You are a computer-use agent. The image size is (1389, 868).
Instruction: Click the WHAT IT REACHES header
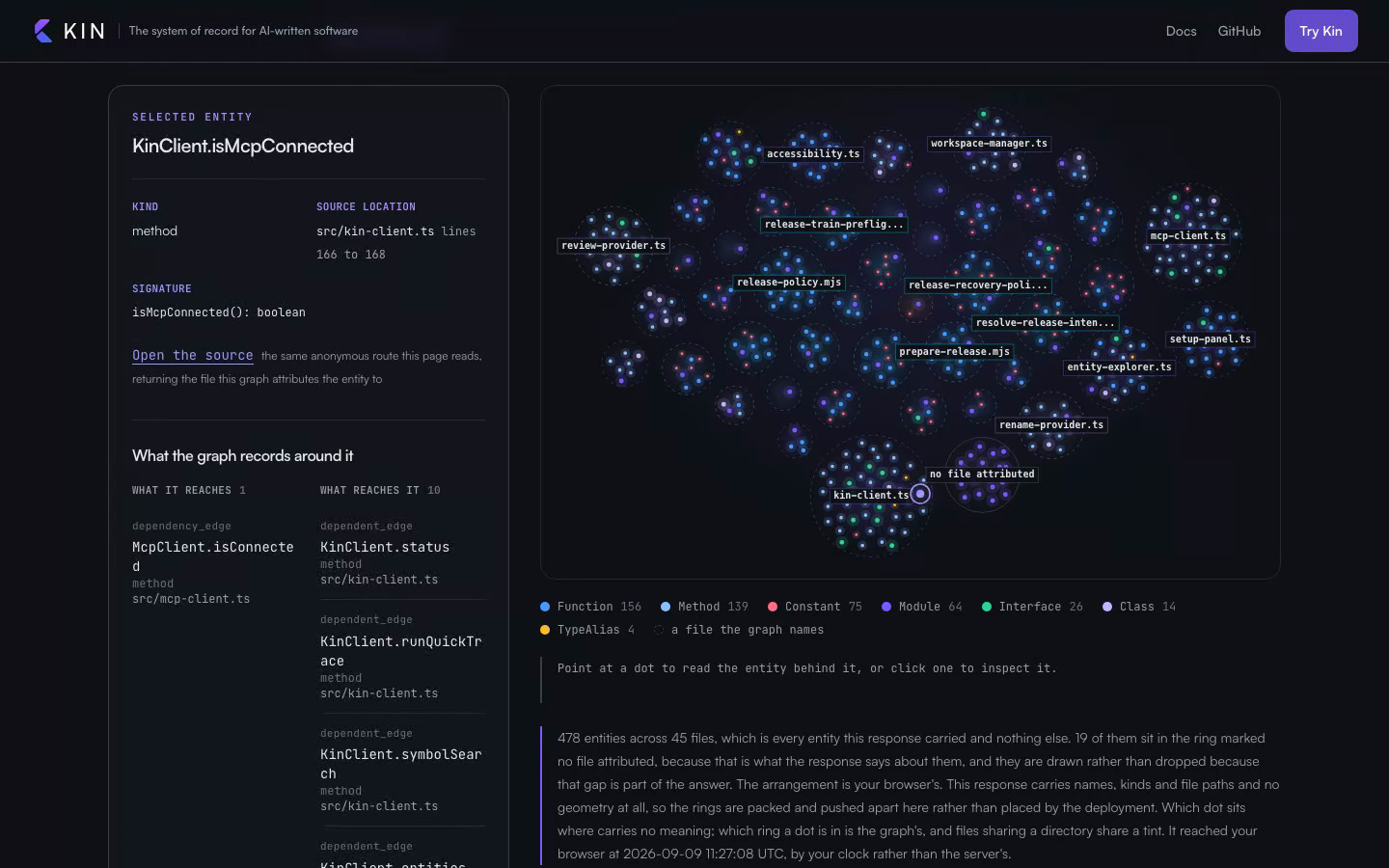tap(189, 490)
